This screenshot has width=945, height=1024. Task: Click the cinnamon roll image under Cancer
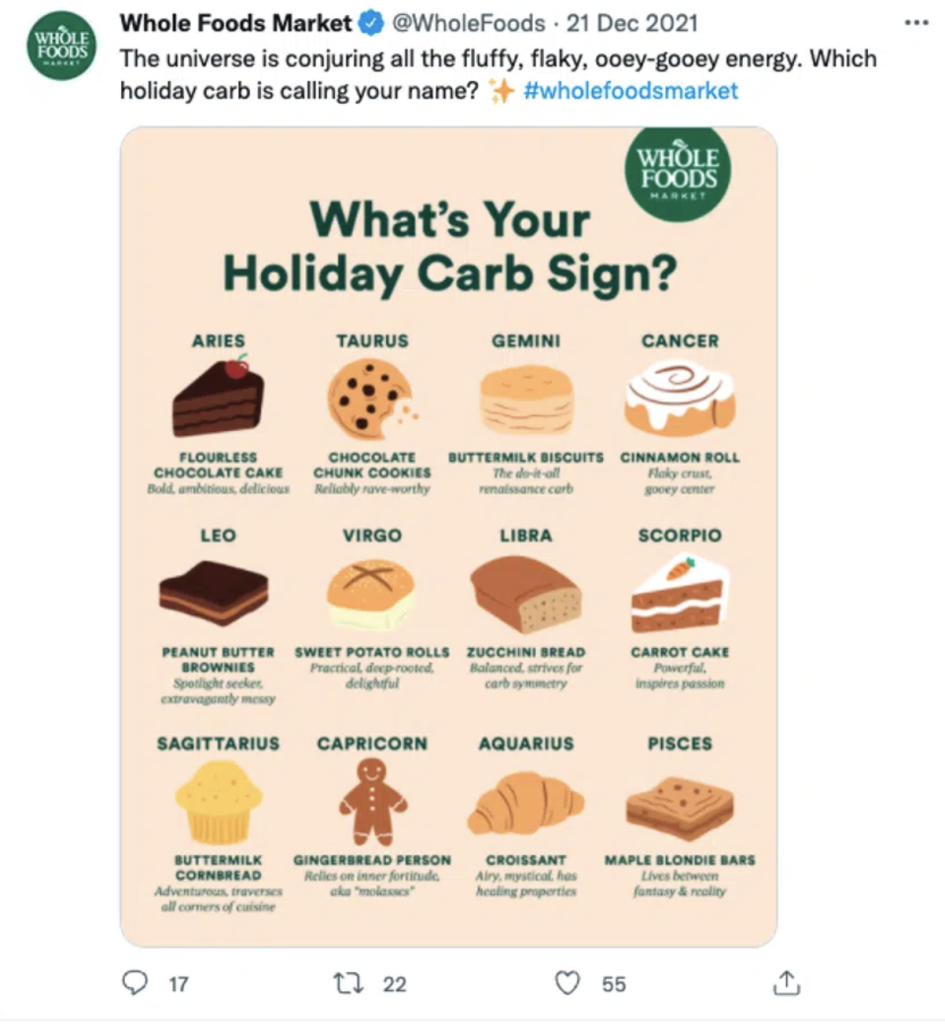(680, 398)
